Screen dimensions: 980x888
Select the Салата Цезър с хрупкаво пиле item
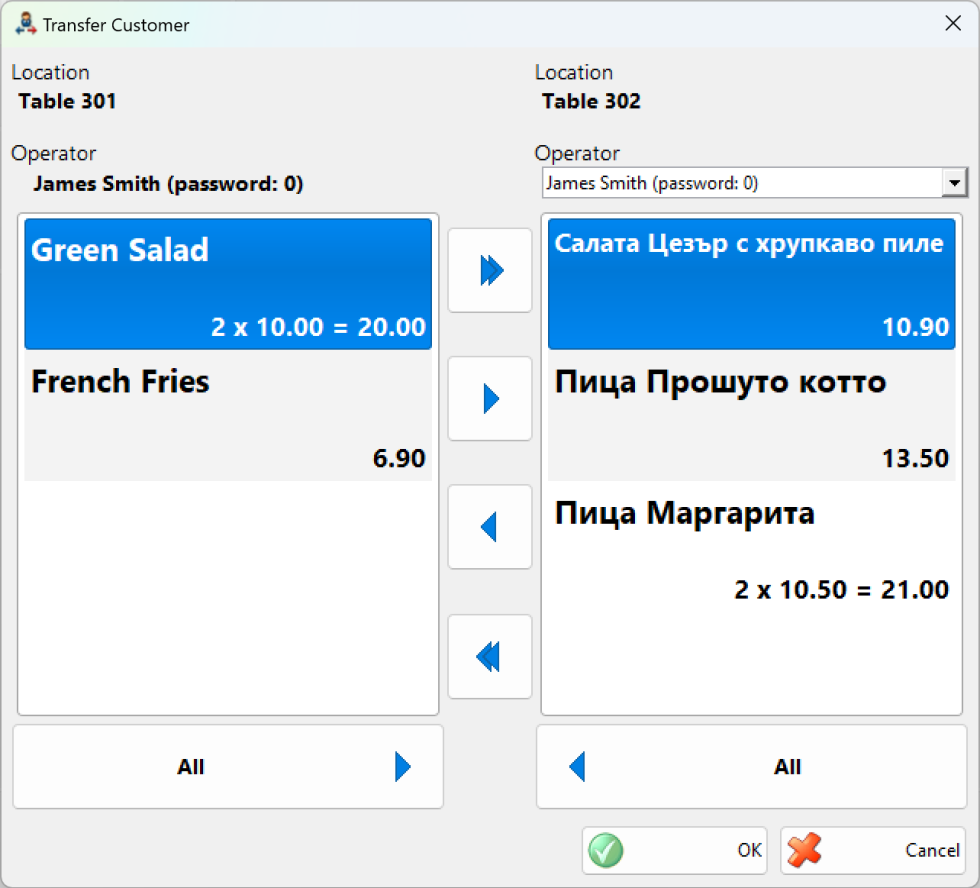click(751, 284)
